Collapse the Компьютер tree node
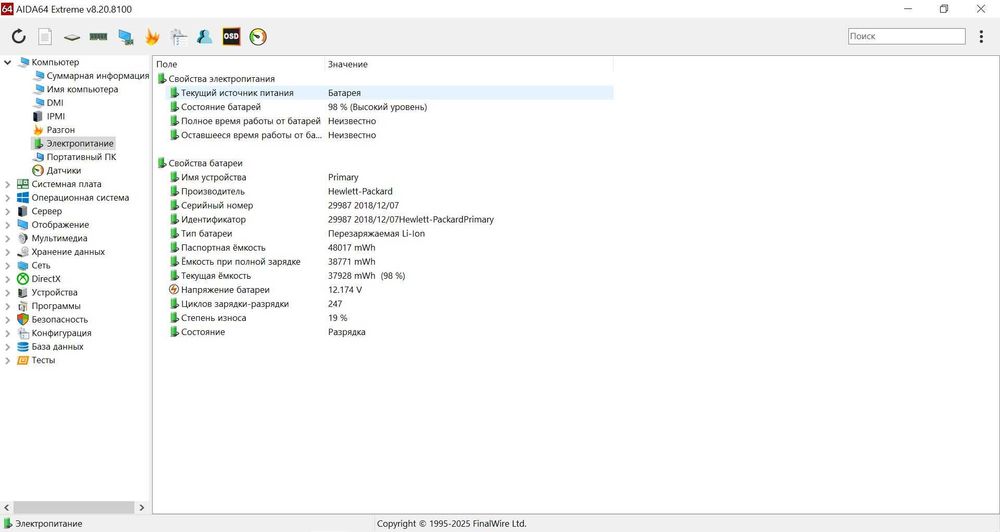The image size is (1000, 532). pos(8,63)
